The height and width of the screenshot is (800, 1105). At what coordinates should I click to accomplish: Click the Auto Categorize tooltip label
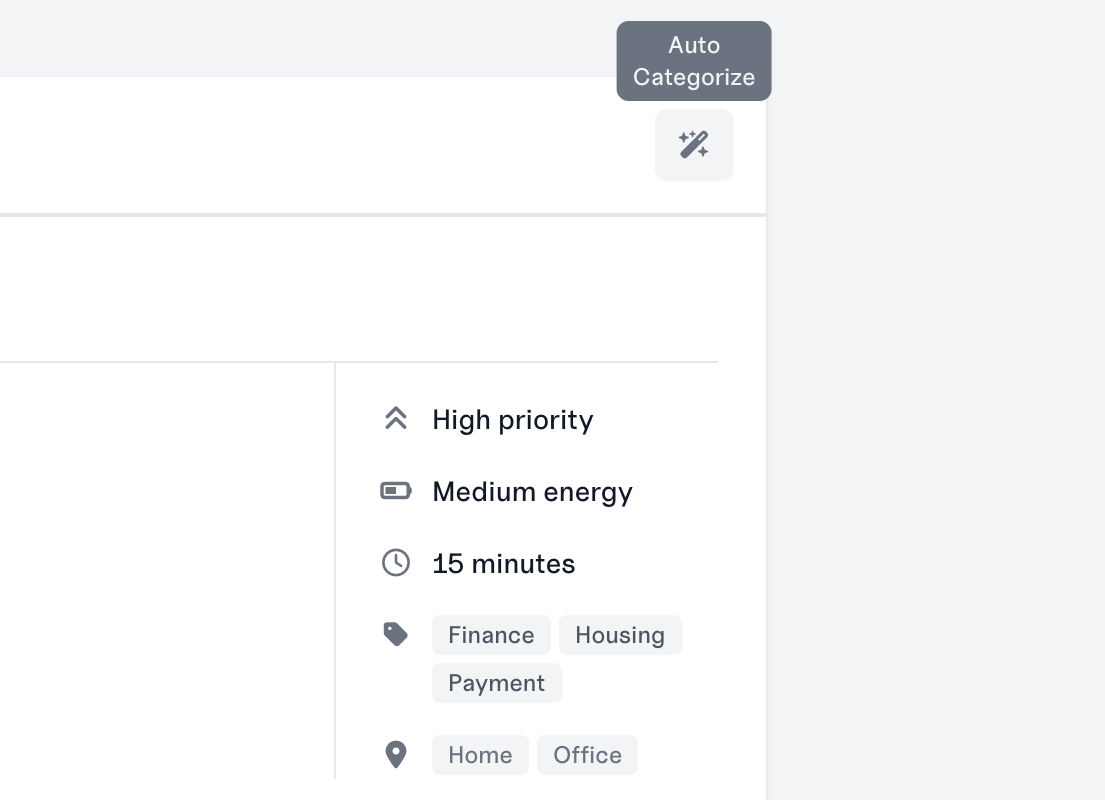[x=694, y=61]
